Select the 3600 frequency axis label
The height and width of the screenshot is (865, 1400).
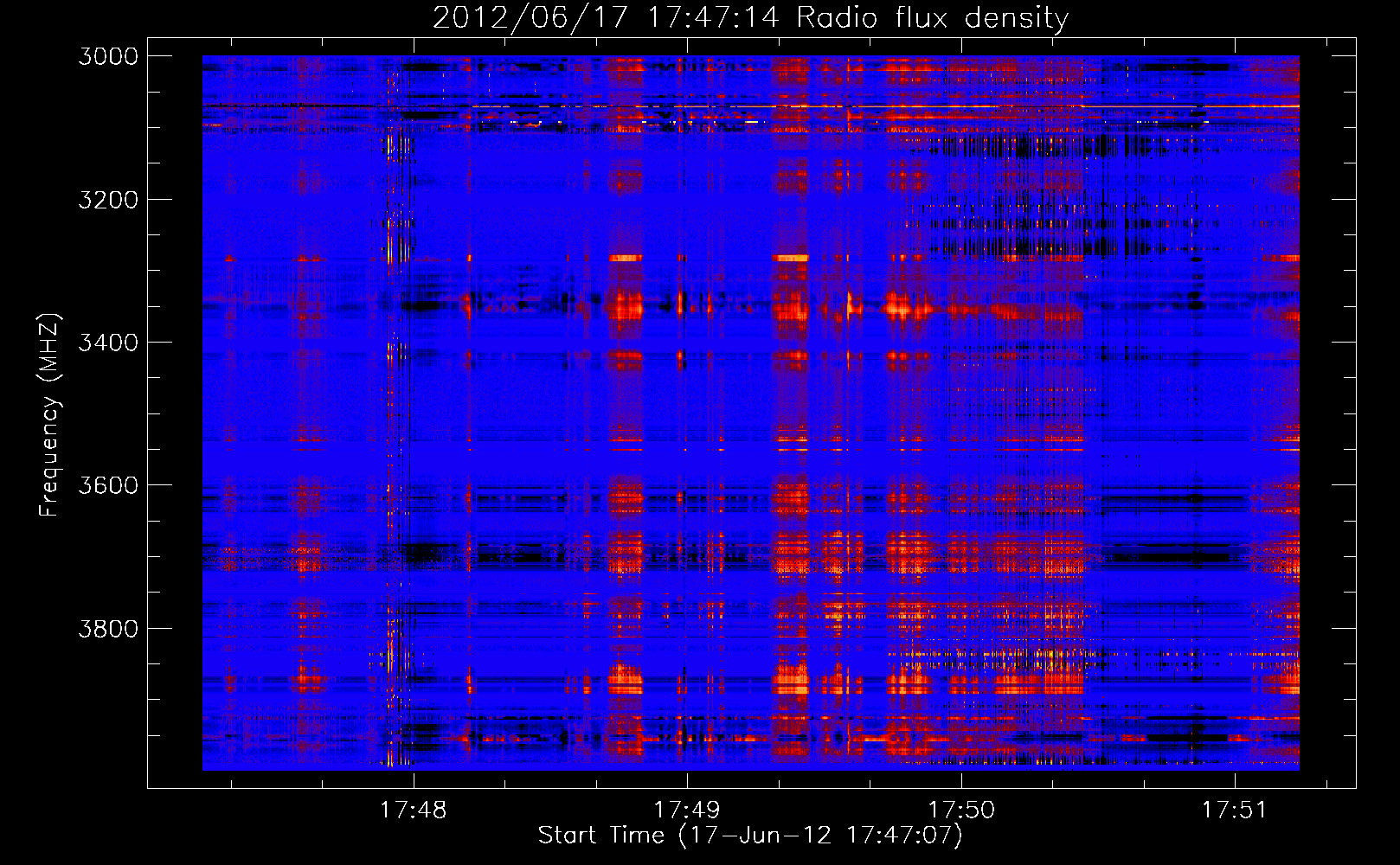point(108,485)
